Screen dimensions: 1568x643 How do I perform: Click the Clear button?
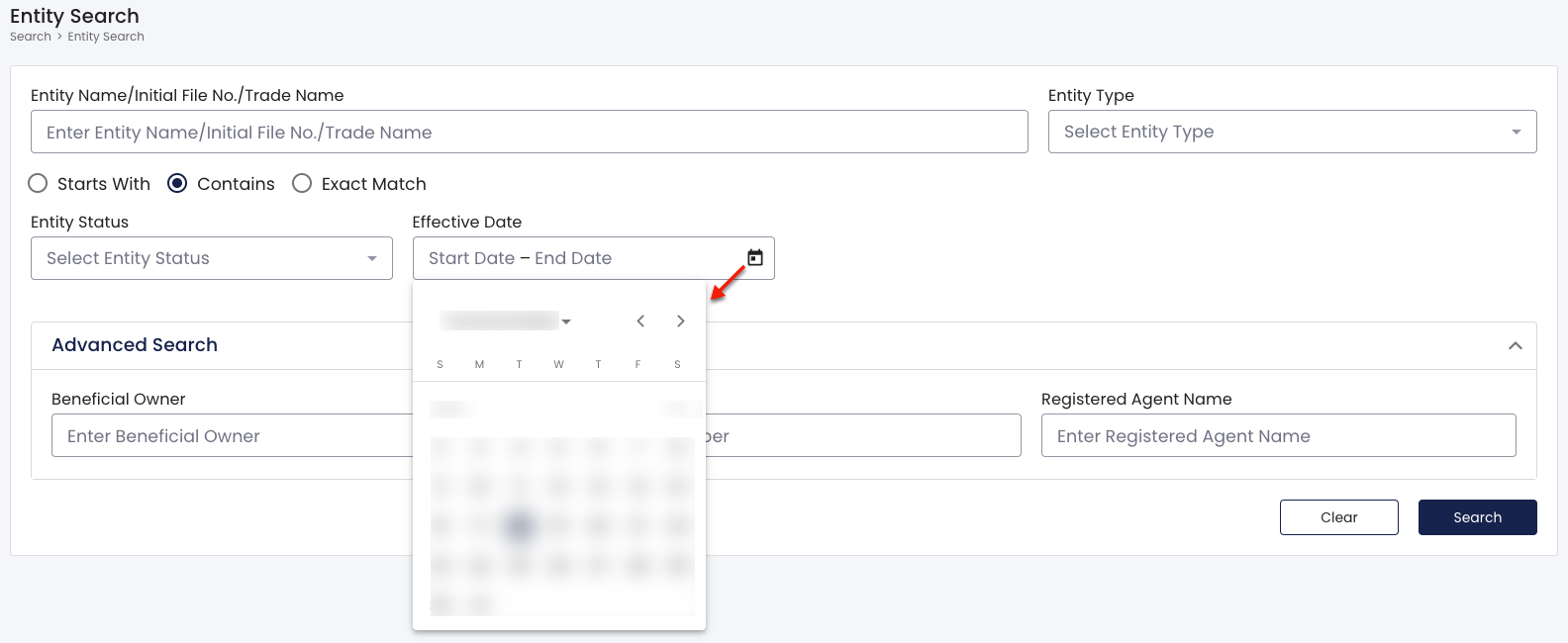[1338, 517]
